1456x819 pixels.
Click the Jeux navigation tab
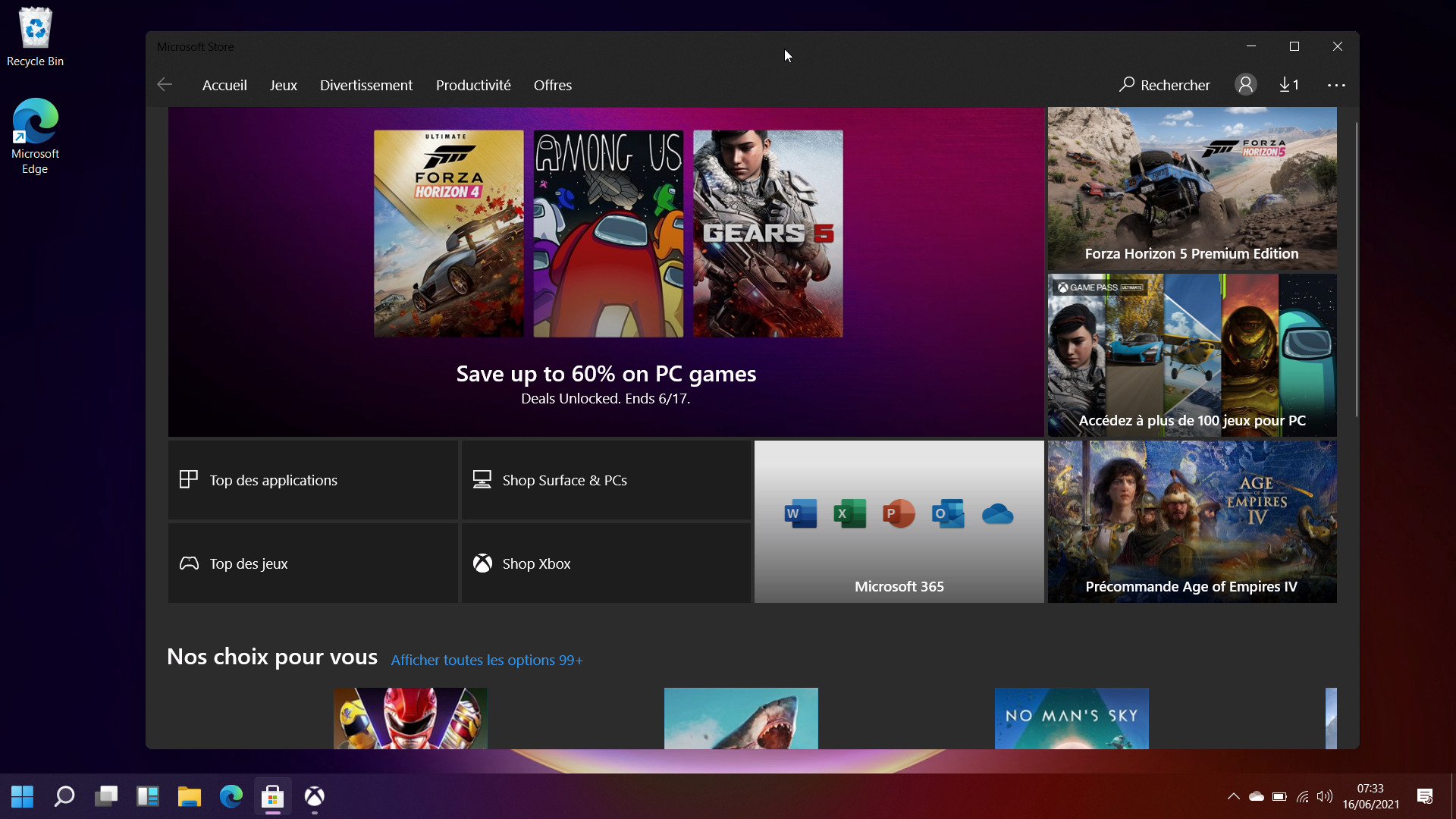283,85
